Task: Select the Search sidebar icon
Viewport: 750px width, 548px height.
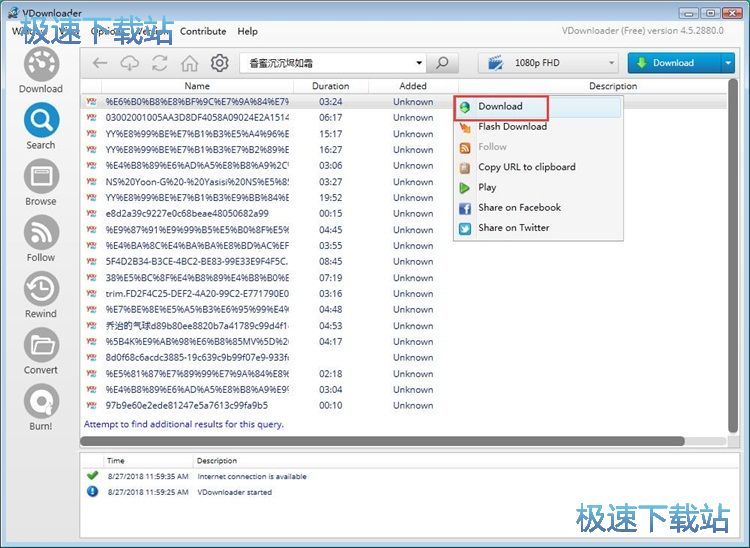Action: point(41,126)
